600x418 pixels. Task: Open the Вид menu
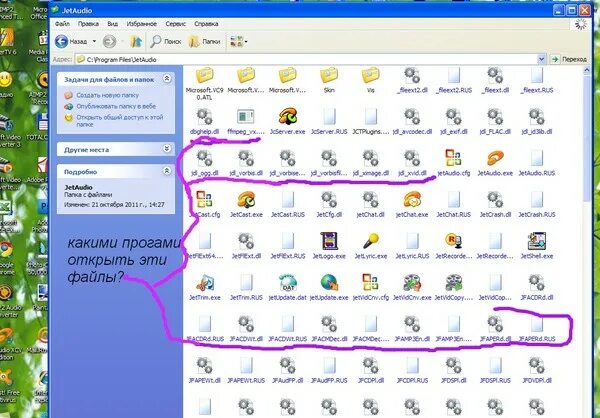[112, 24]
